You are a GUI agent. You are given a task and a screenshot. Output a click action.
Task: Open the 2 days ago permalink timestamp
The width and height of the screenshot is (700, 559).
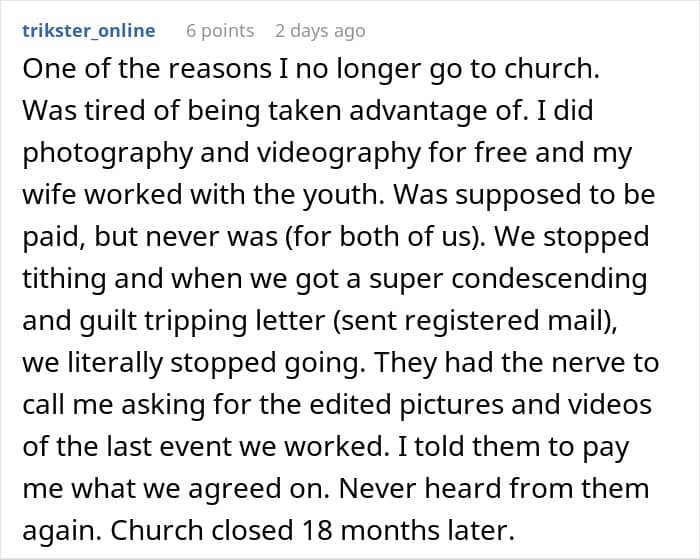pos(320,31)
